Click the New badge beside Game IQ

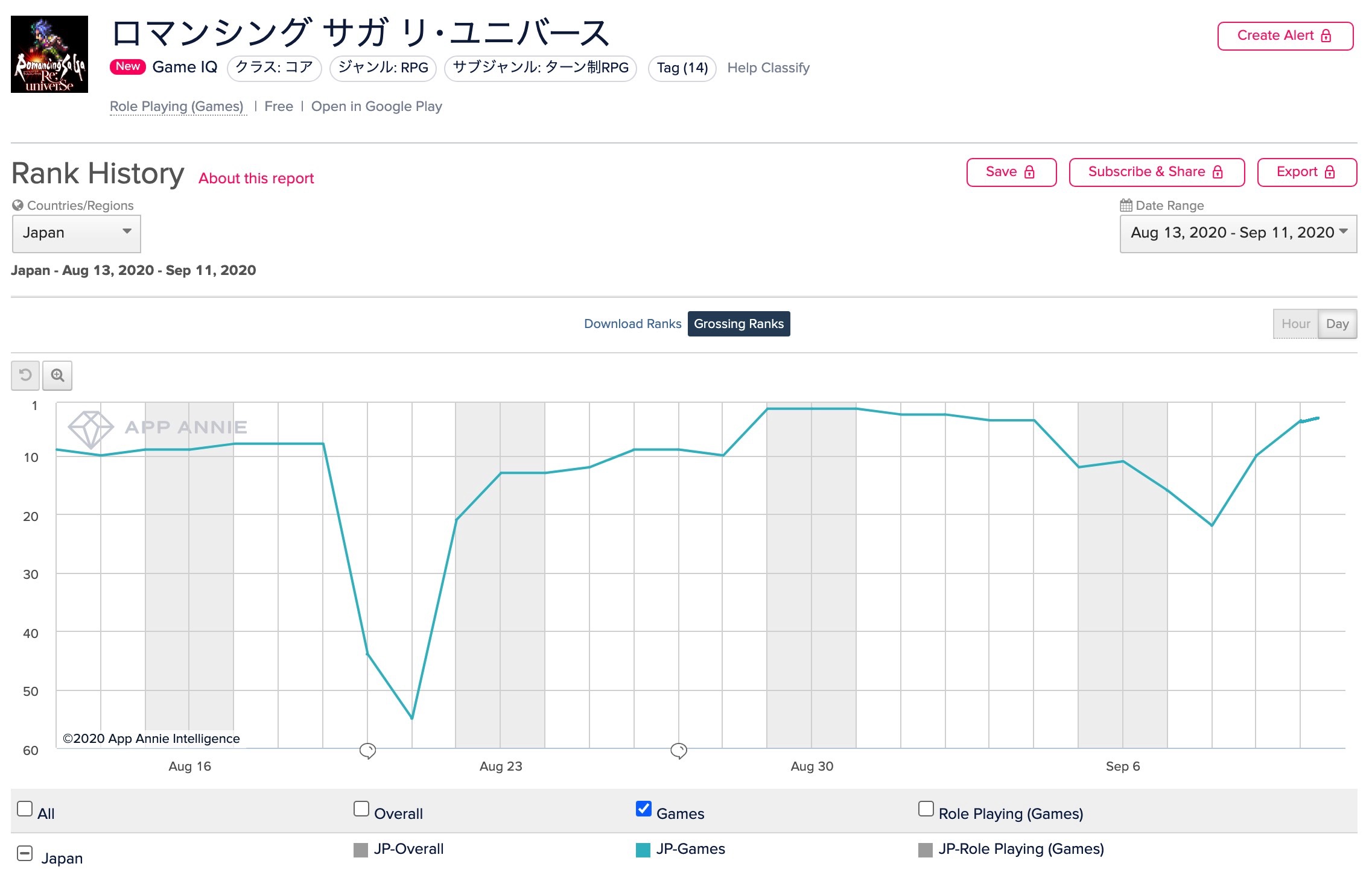click(x=128, y=66)
